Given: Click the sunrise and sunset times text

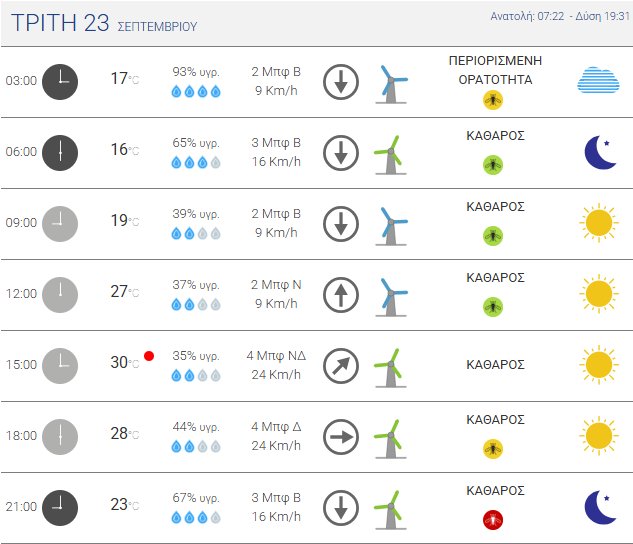Looking at the screenshot, I should point(558,17).
